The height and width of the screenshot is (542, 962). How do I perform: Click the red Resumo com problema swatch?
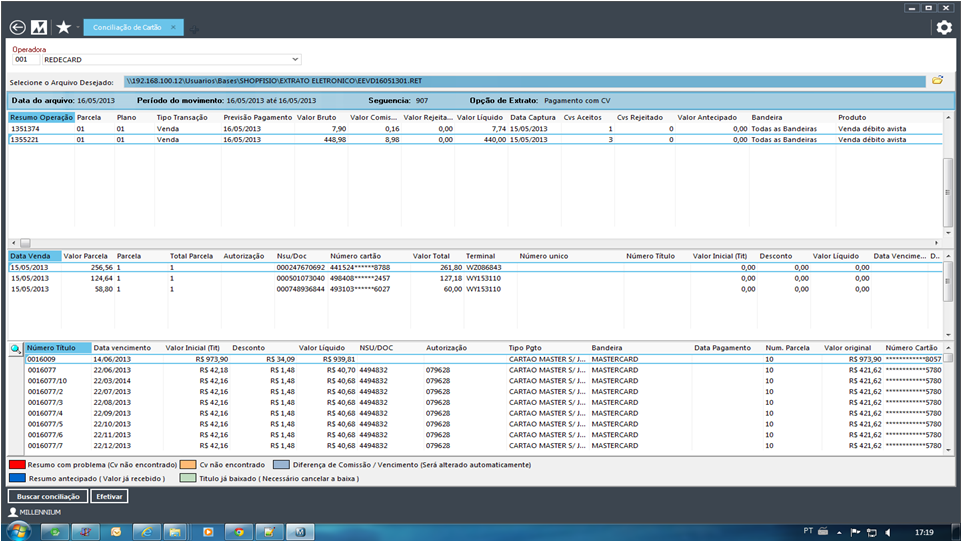17,465
